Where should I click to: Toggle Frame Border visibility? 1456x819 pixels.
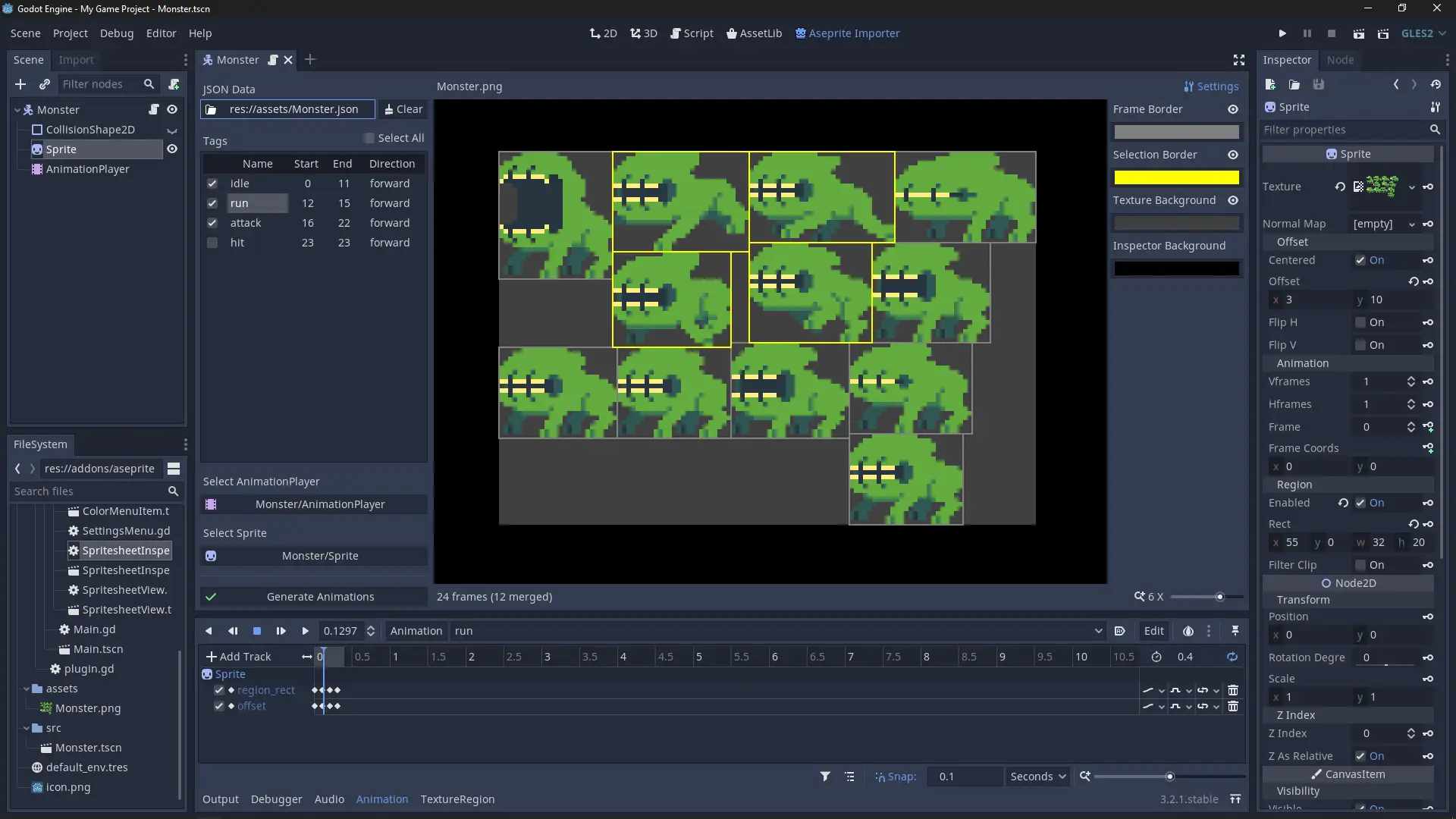click(1233, 109)
